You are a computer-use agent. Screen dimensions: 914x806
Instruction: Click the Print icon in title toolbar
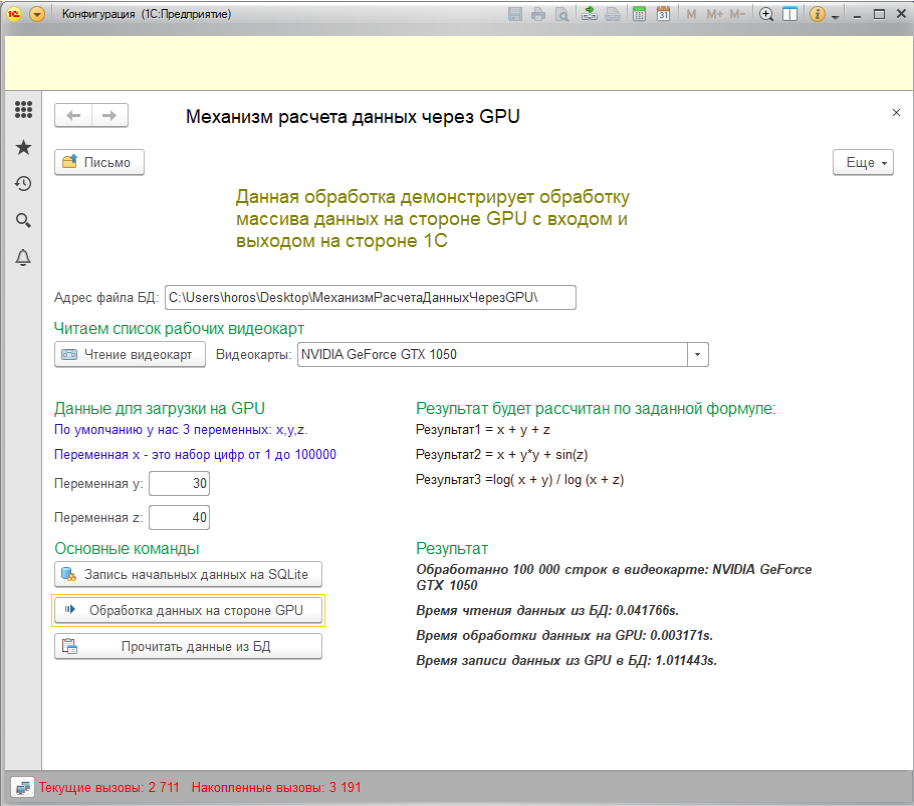[x=539, y=14]
